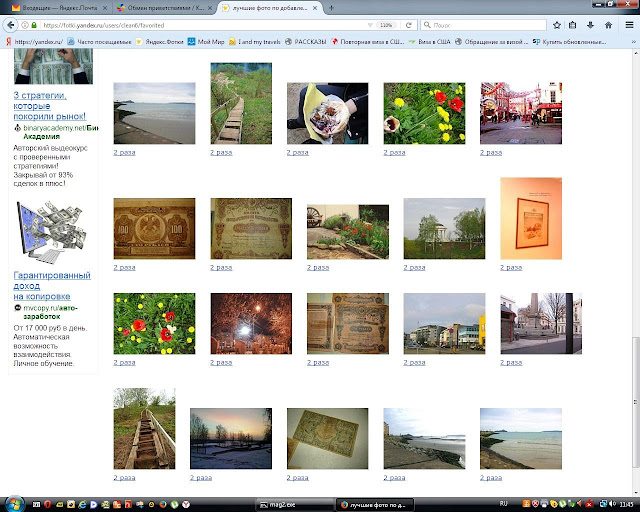
Task: Close the Обмен приветствиями tab
Action: click(x=211, y=8)
